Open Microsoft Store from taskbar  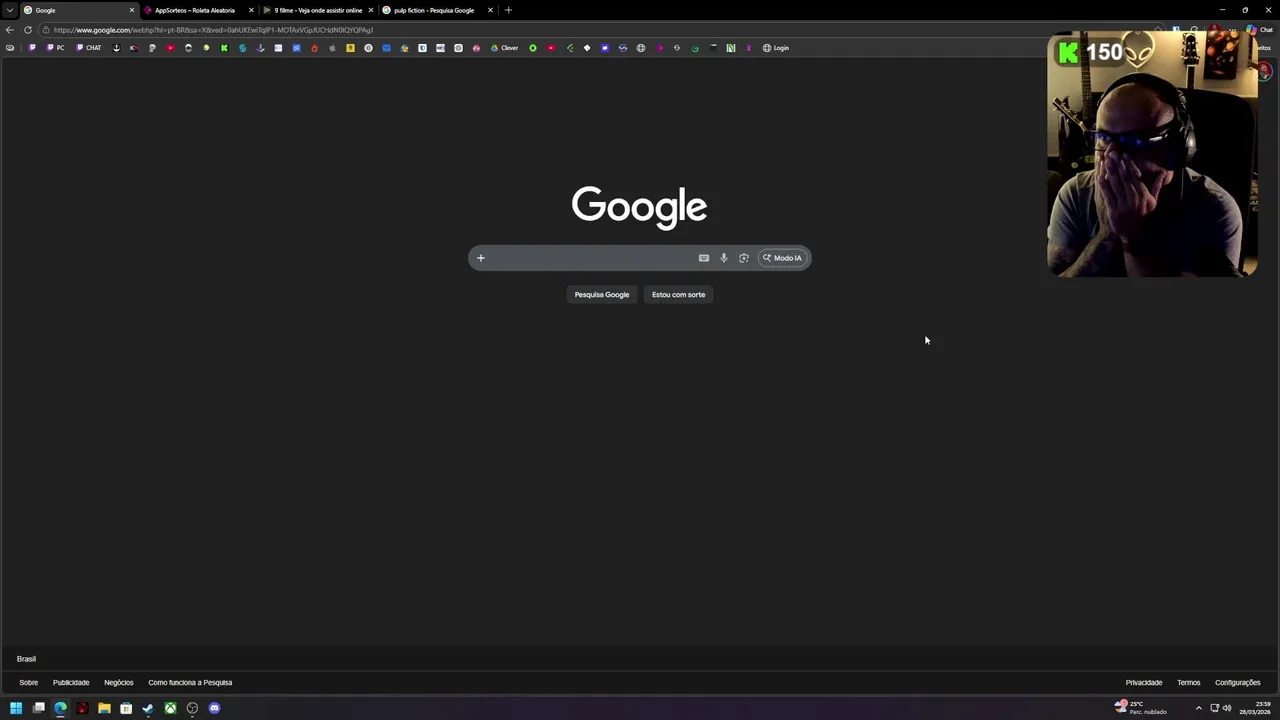126,708
